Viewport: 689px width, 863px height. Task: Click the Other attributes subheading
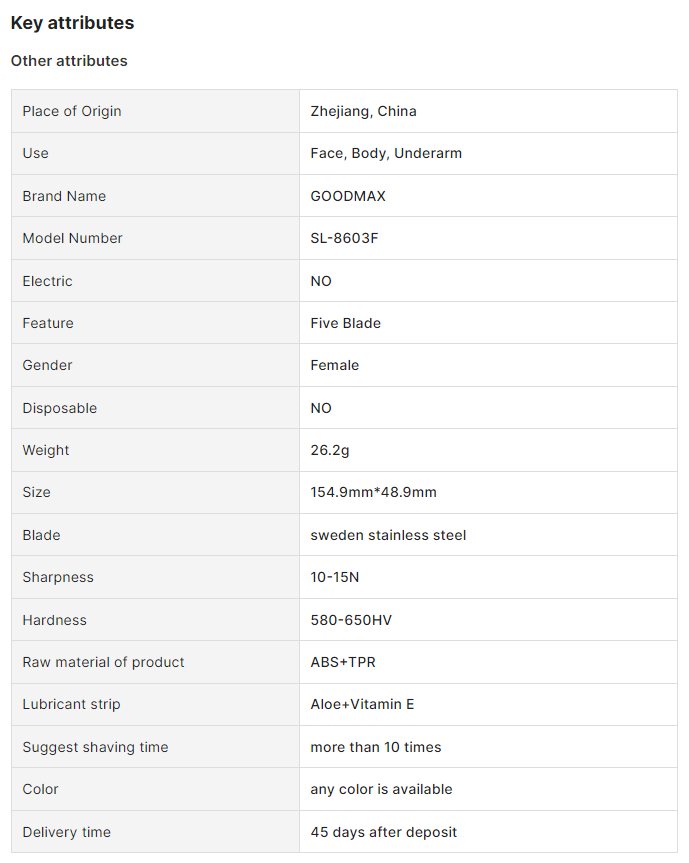pyautogui.click(x=69, y=61)
